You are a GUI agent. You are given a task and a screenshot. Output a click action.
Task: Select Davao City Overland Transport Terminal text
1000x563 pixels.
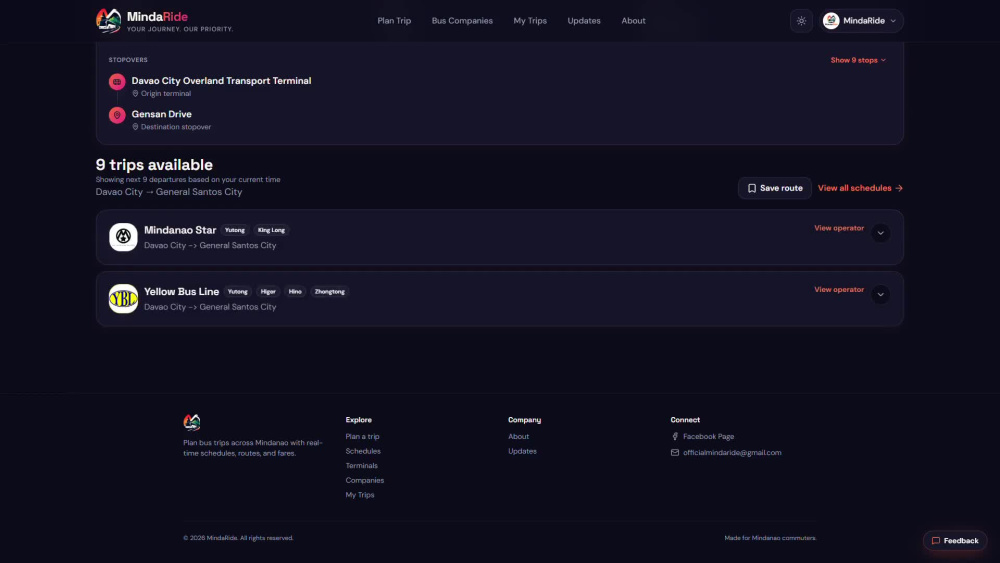pyautogui.click(x=221, y=81)
